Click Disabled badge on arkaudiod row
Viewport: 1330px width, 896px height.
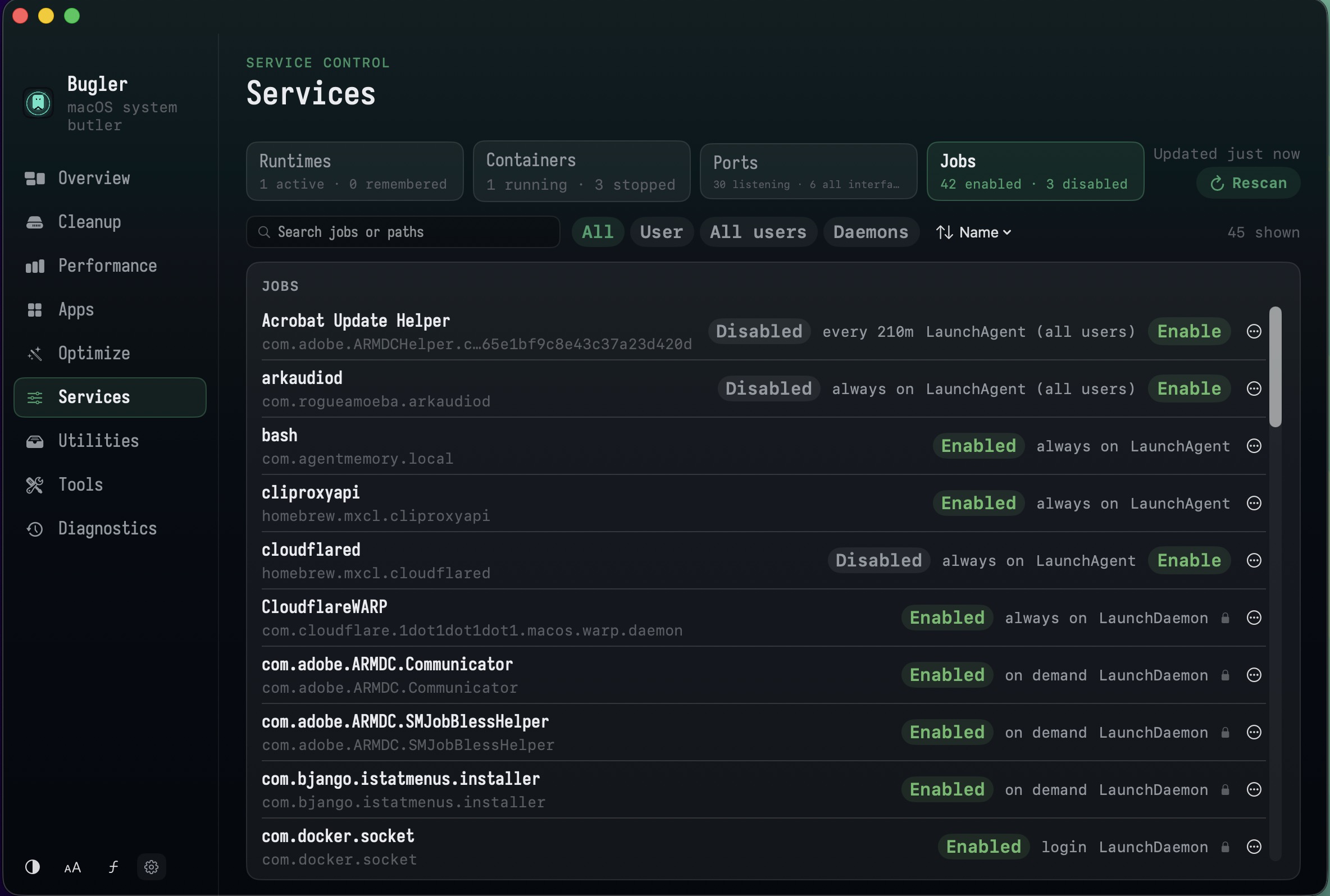[768, 388]
